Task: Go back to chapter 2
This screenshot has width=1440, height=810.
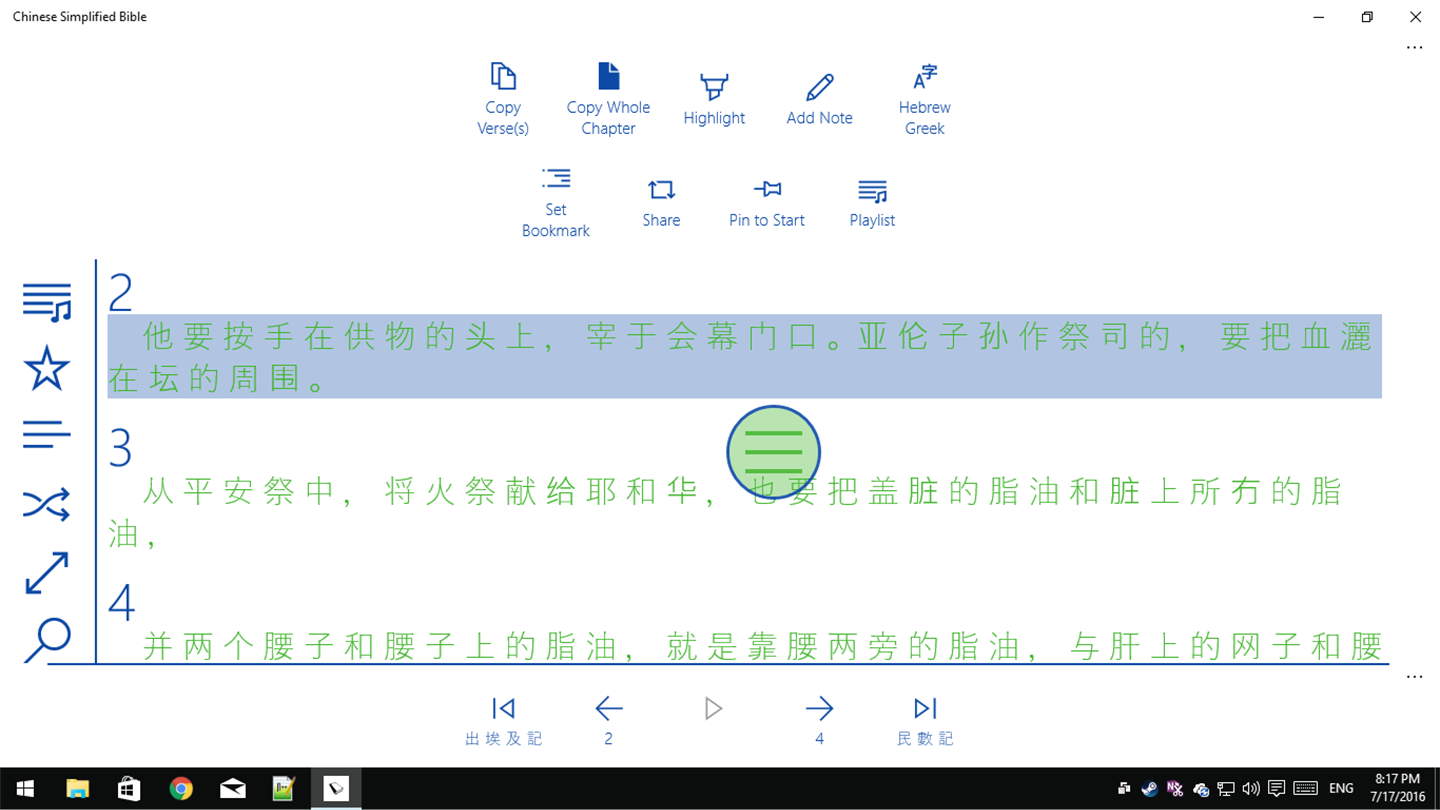Action: tap(608, 722)
